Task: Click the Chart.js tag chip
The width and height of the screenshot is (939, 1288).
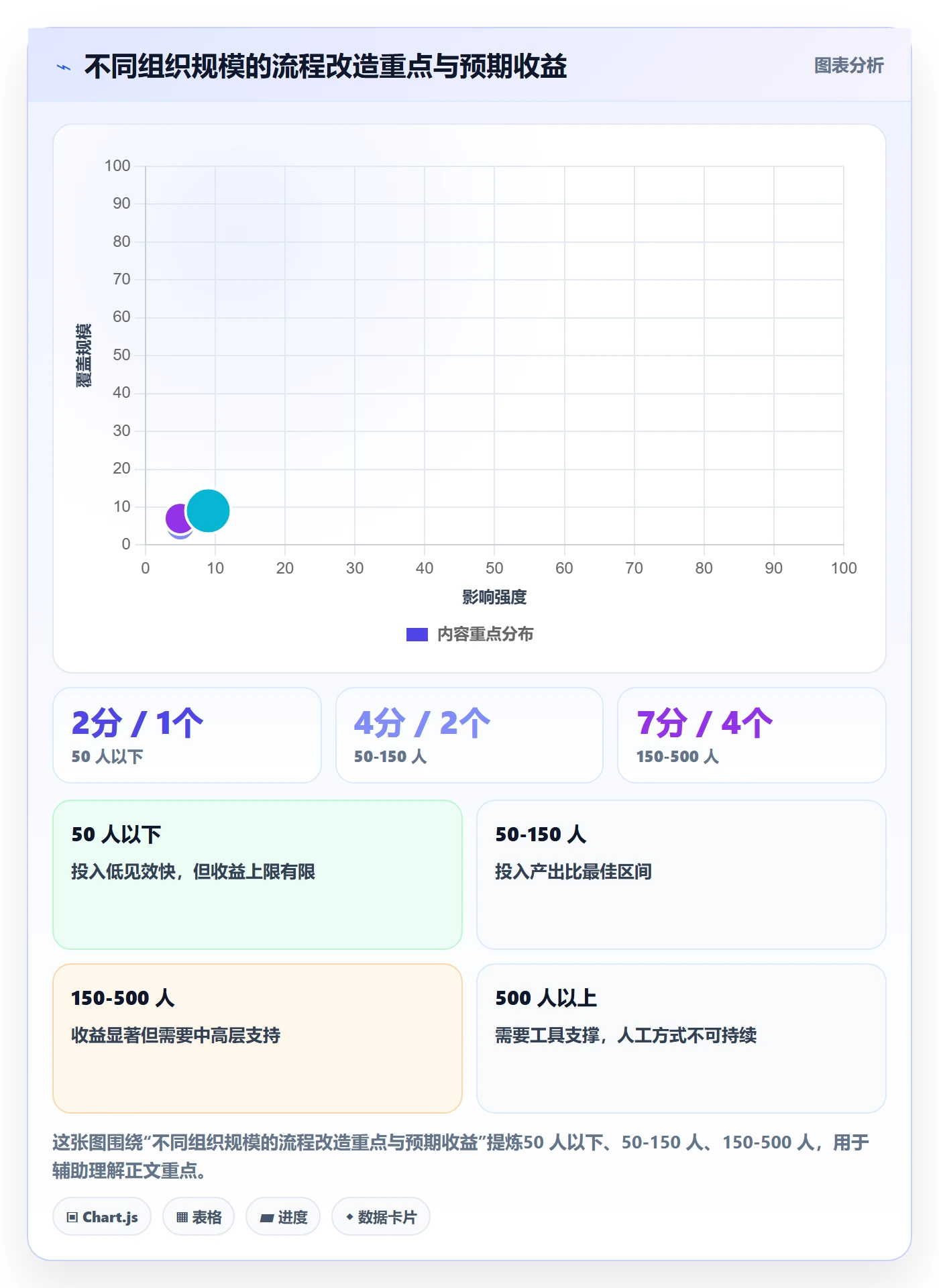Action: click(102, 1217)
